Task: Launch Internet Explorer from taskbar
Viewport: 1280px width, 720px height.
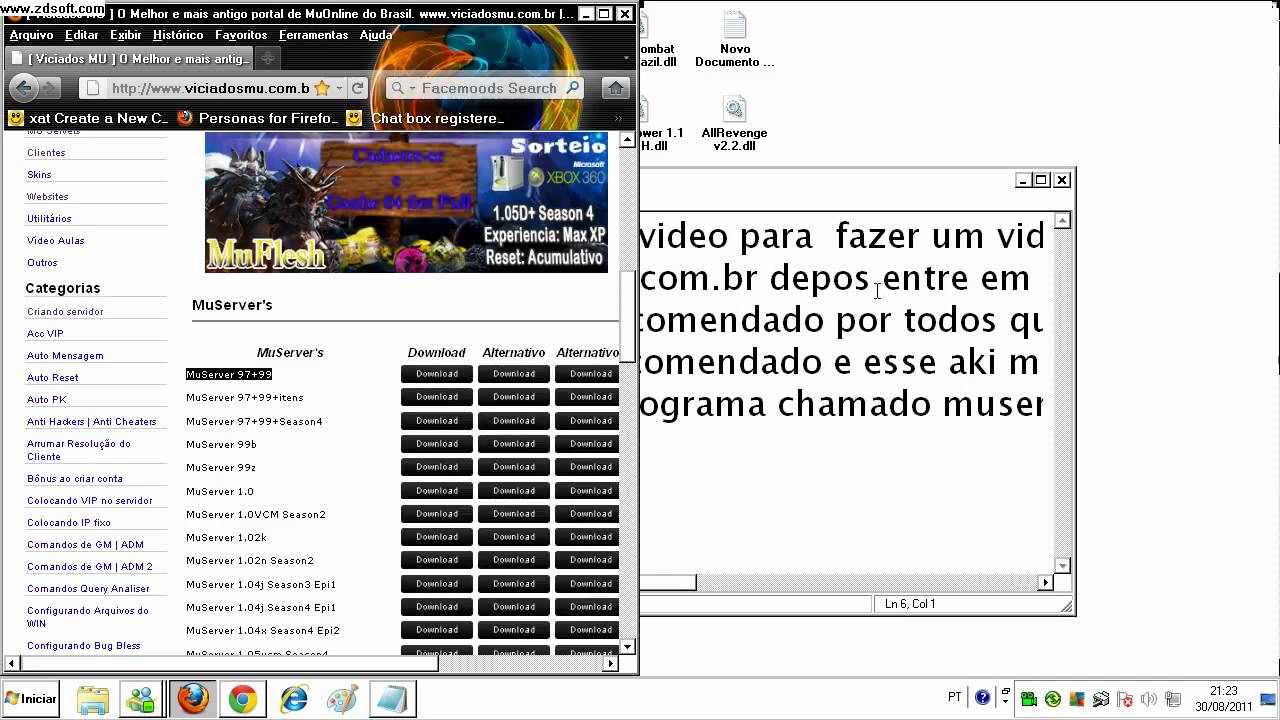Action: click(x=293, y=699)
